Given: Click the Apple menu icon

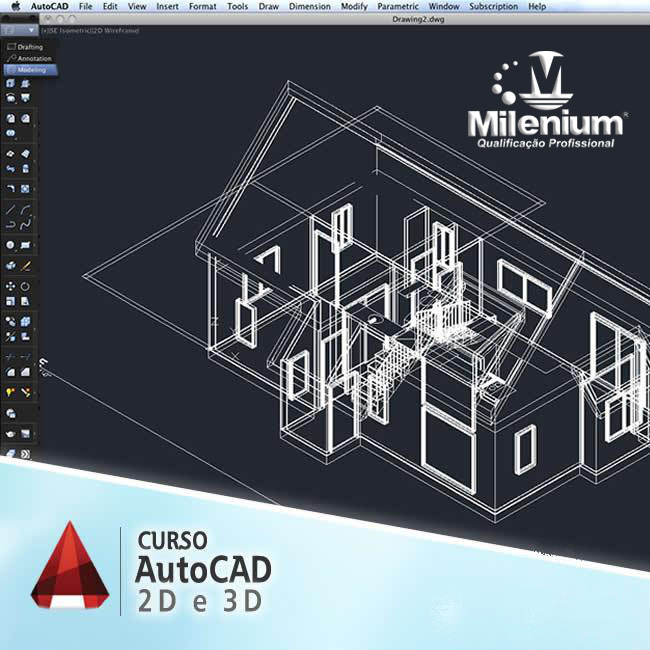Looking at the screenshot, I should pos(15,6).
